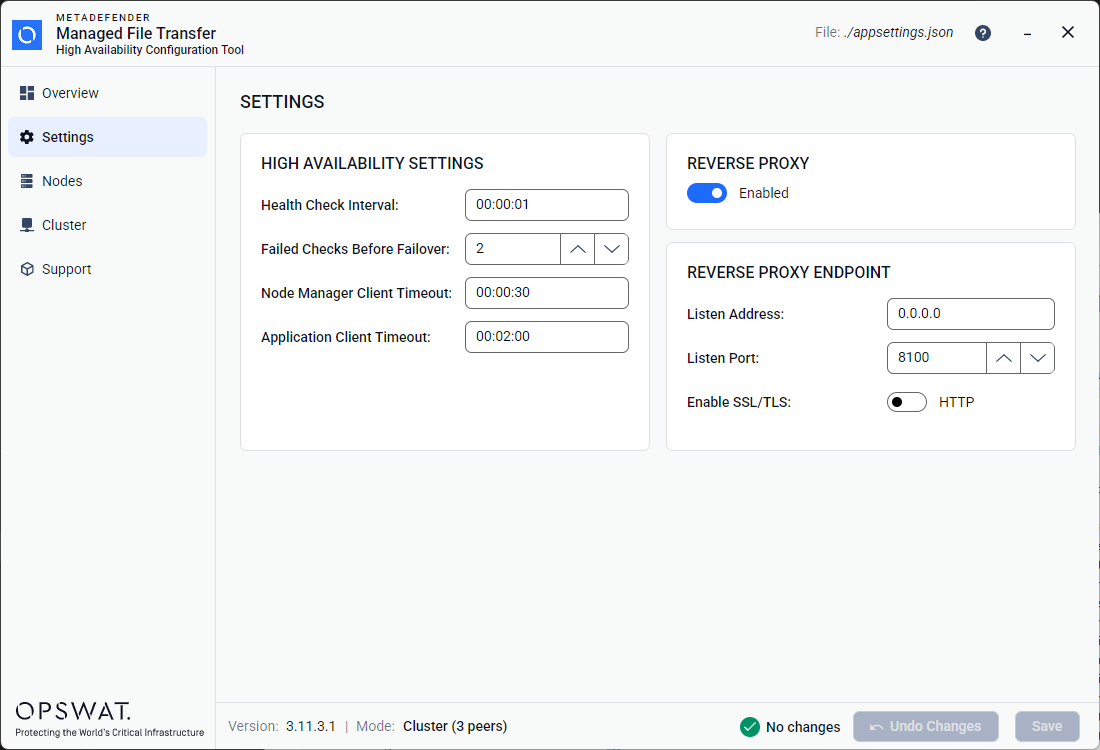
Task: Click the High Availability Configuration Tool subtitle
Action: coord(150,50)
